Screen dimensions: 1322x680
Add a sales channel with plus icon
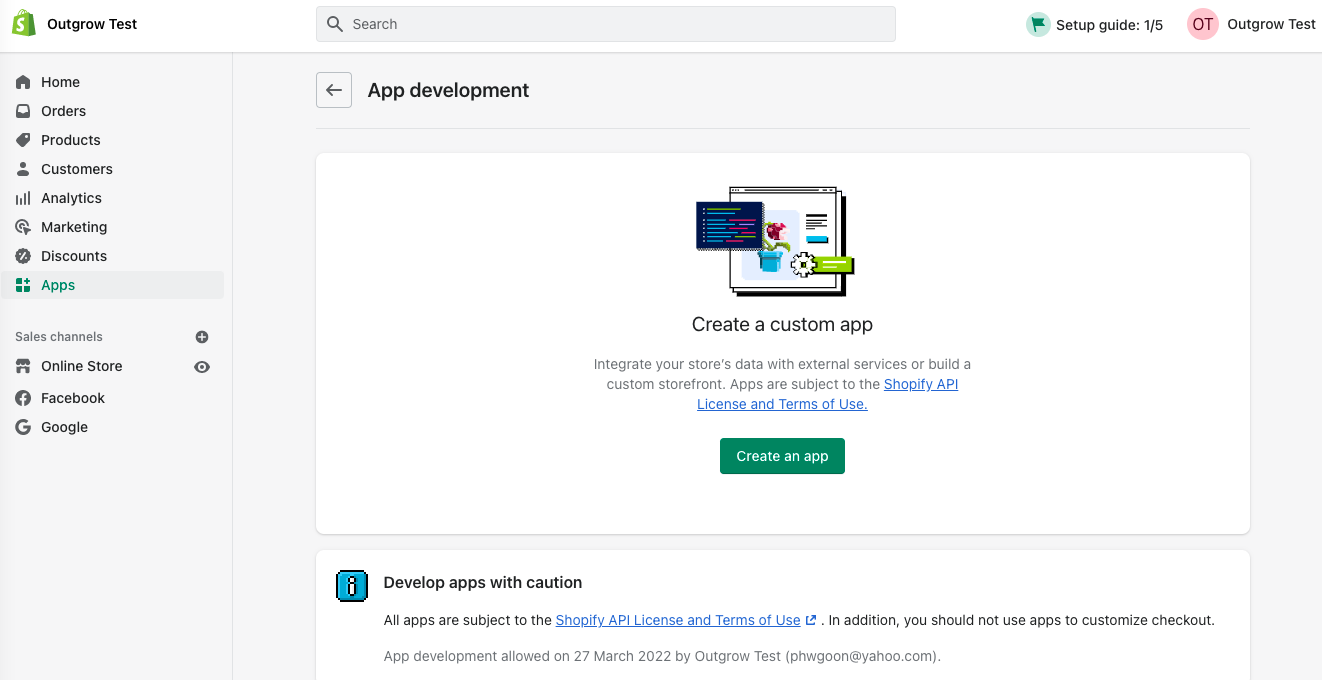(202, 337)
